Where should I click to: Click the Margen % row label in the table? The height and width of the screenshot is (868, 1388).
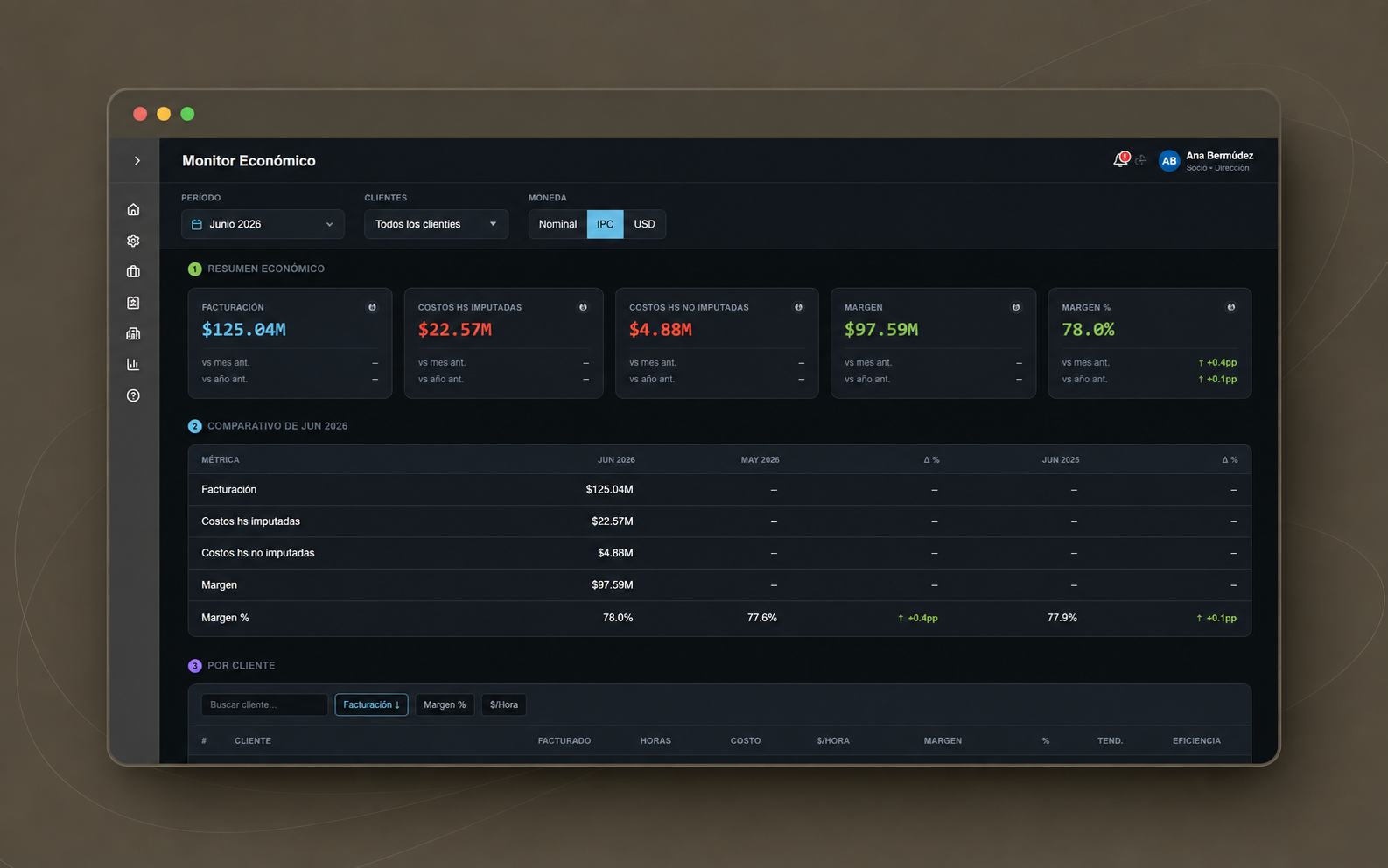tap(225, 618)
